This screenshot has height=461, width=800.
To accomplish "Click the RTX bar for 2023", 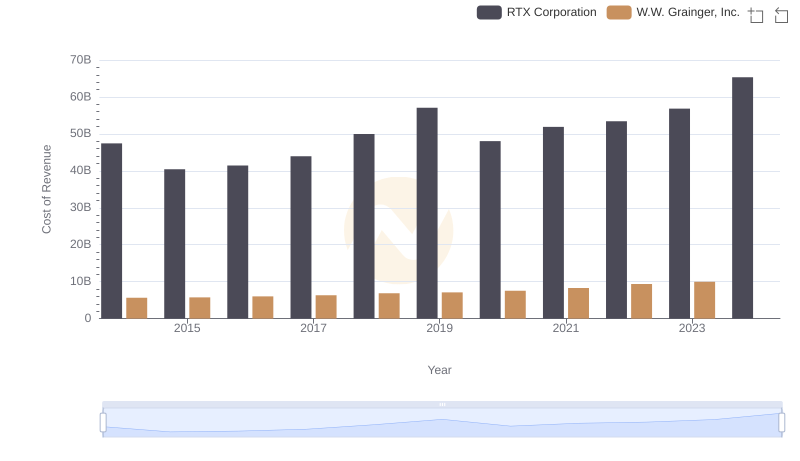I will click(x=680, y=214).
